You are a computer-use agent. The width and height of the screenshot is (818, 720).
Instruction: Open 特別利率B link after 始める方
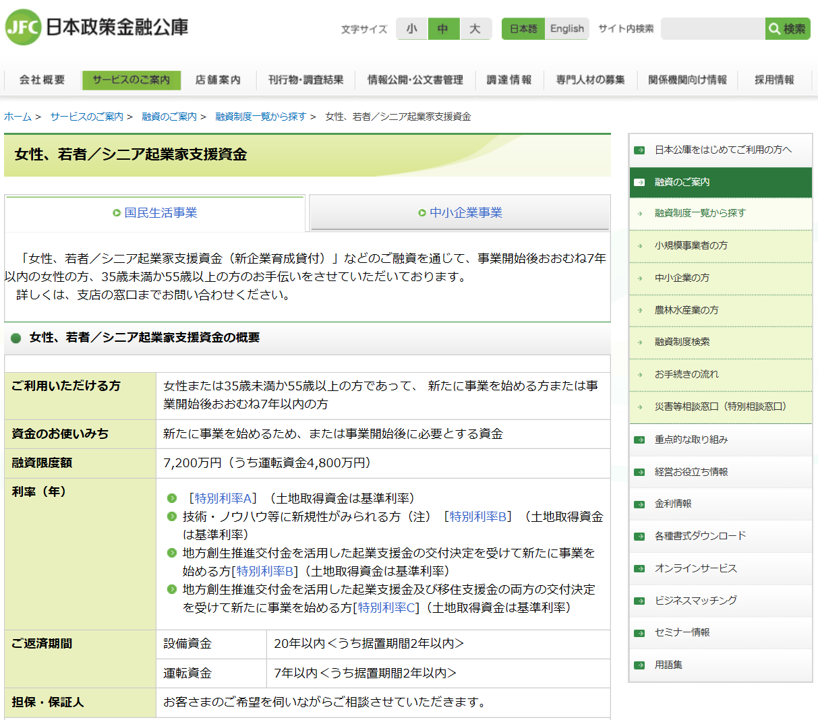[264, 571]
